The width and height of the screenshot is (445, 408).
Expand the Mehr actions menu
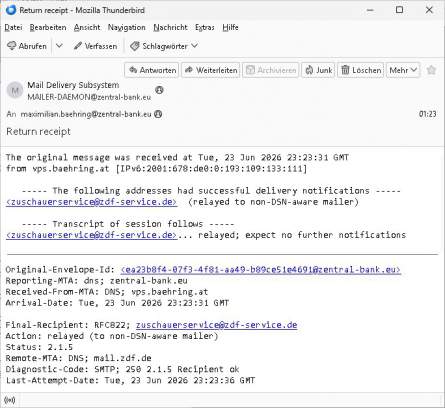(x=403, y=70)
